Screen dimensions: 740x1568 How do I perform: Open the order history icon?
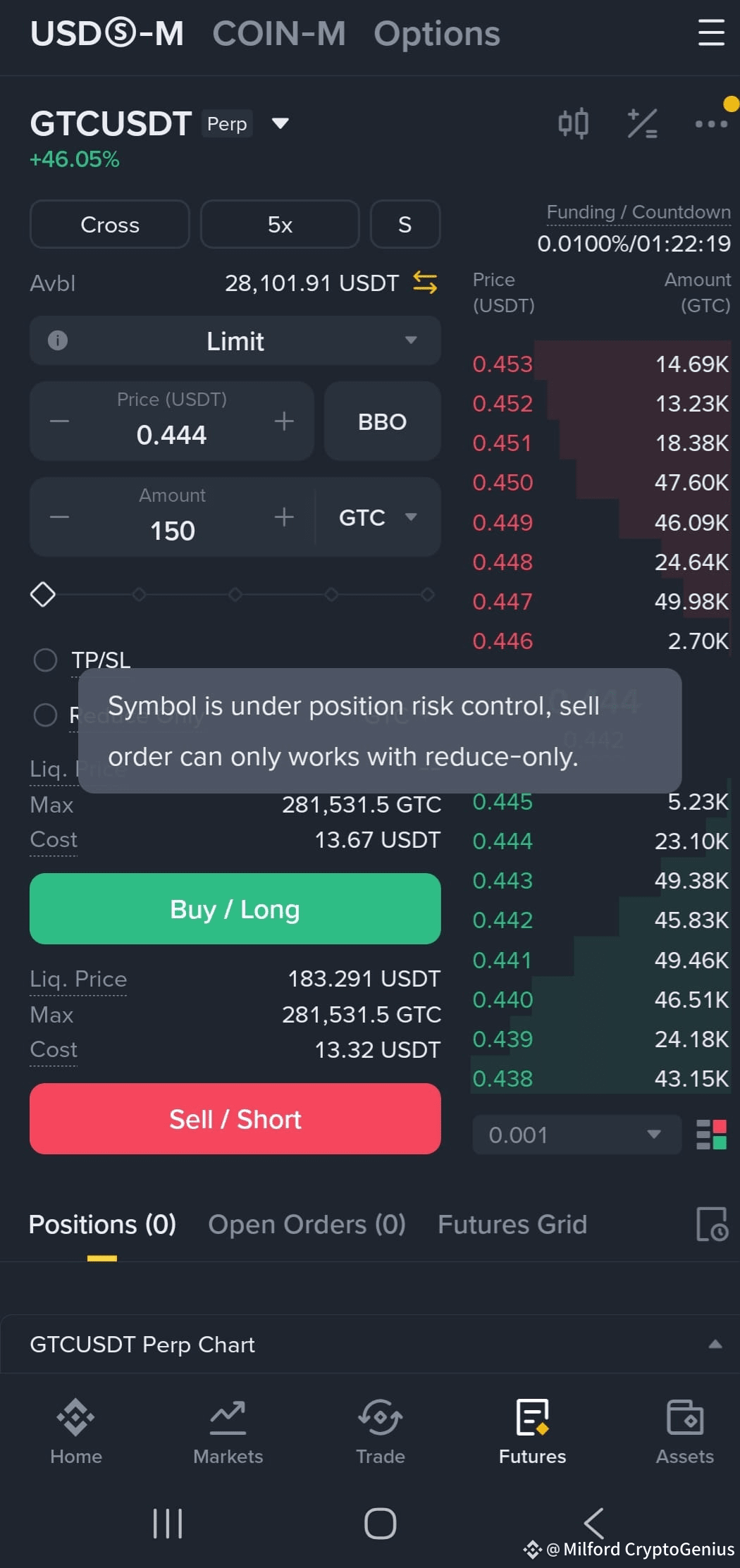tap(712, 1224)
